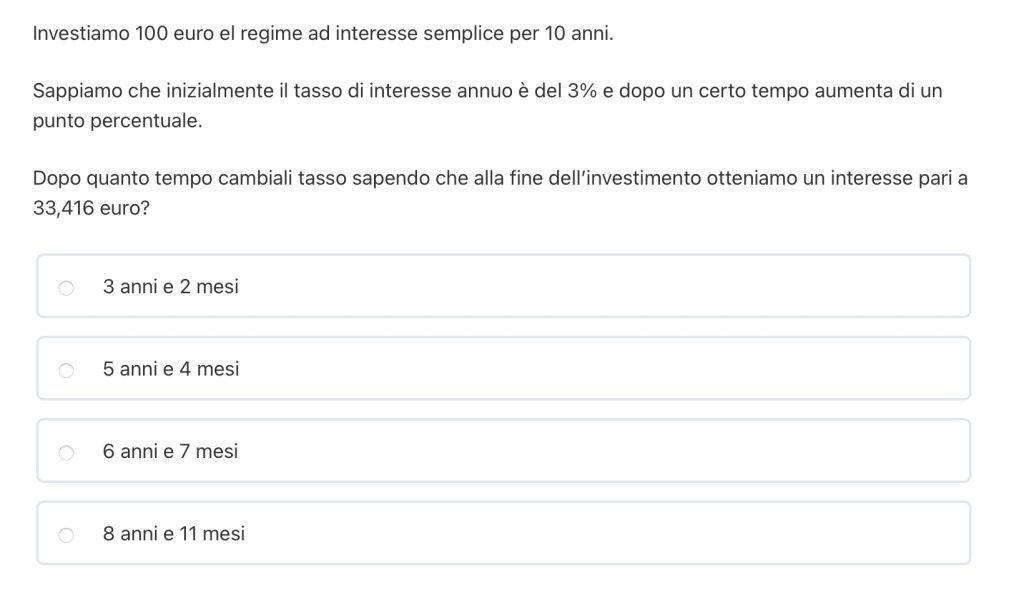Click the "8 anni e 11 mesi" answer text
1024x594 pixels.
(174, 534)
